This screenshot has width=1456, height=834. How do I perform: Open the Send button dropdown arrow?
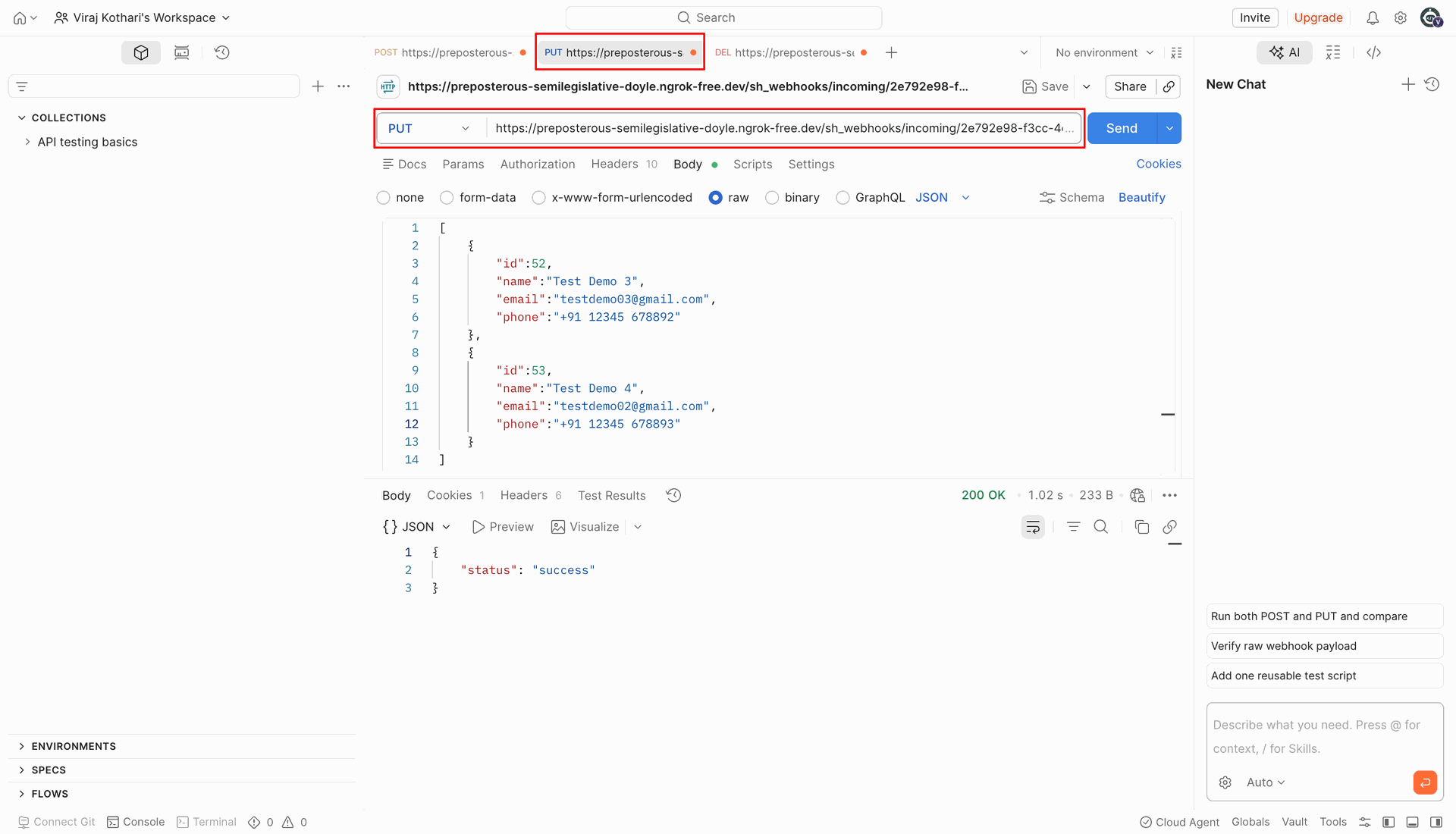1169,128
